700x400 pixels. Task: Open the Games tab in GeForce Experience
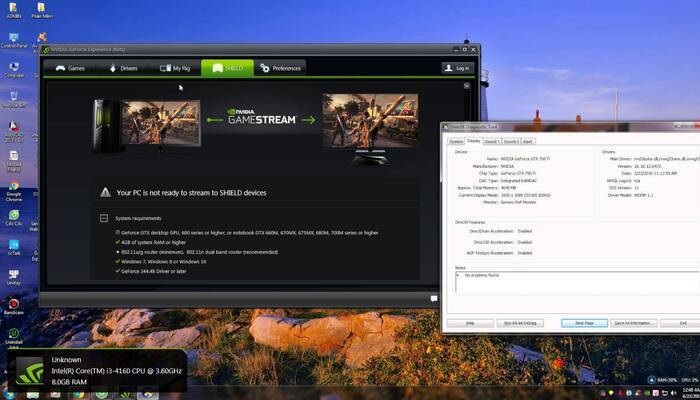point(70,68)
